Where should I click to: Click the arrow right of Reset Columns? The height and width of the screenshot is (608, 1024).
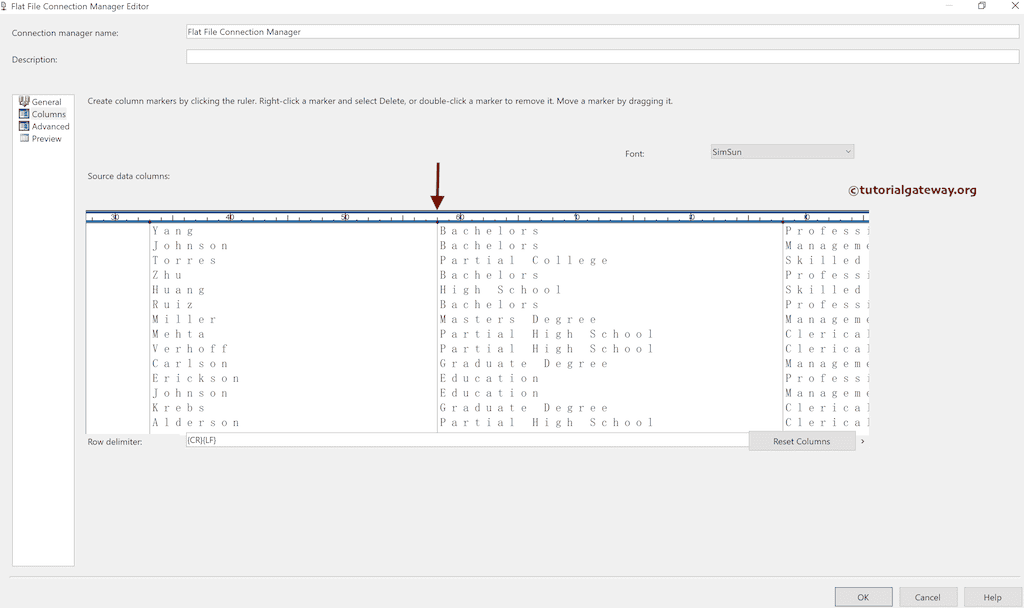(862, 441)
